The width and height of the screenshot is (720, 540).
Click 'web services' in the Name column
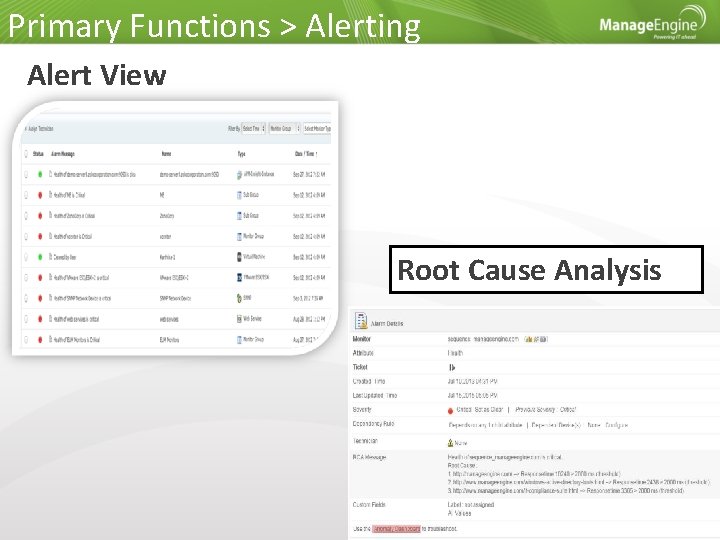point(169,319)
